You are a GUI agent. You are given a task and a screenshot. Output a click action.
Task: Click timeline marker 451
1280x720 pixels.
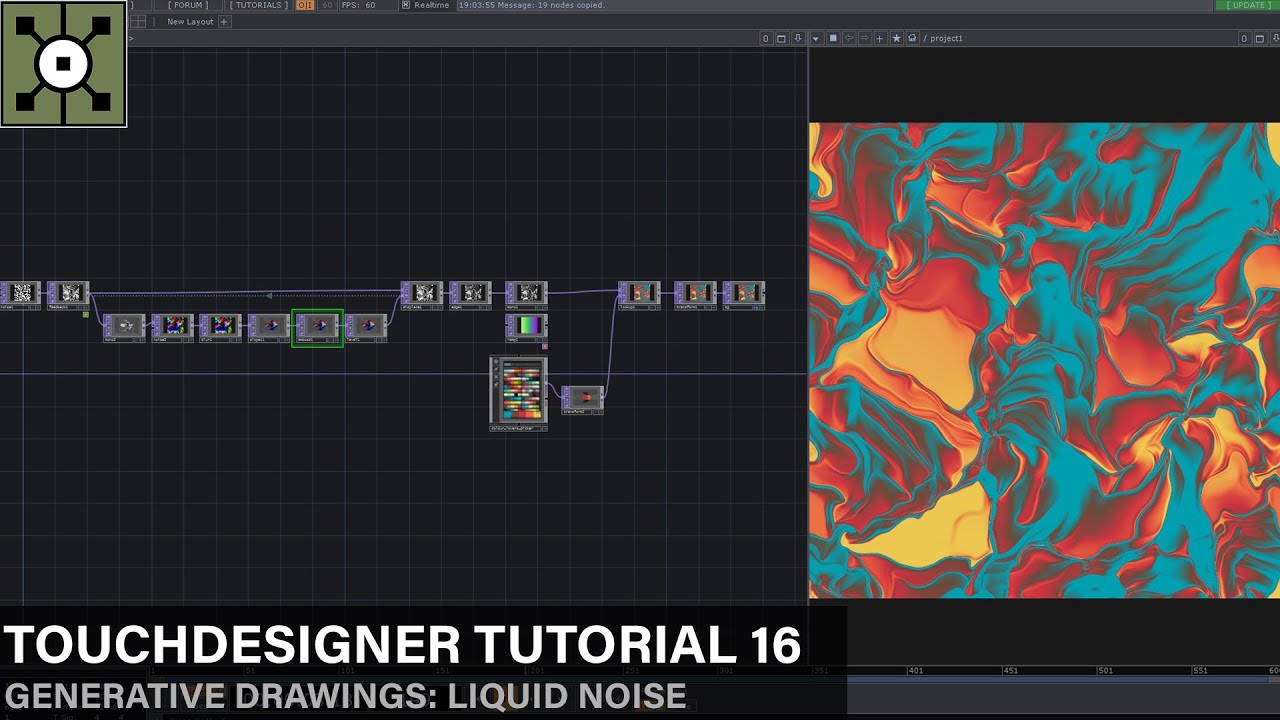pyautogui.click(x=1010, y=671)
